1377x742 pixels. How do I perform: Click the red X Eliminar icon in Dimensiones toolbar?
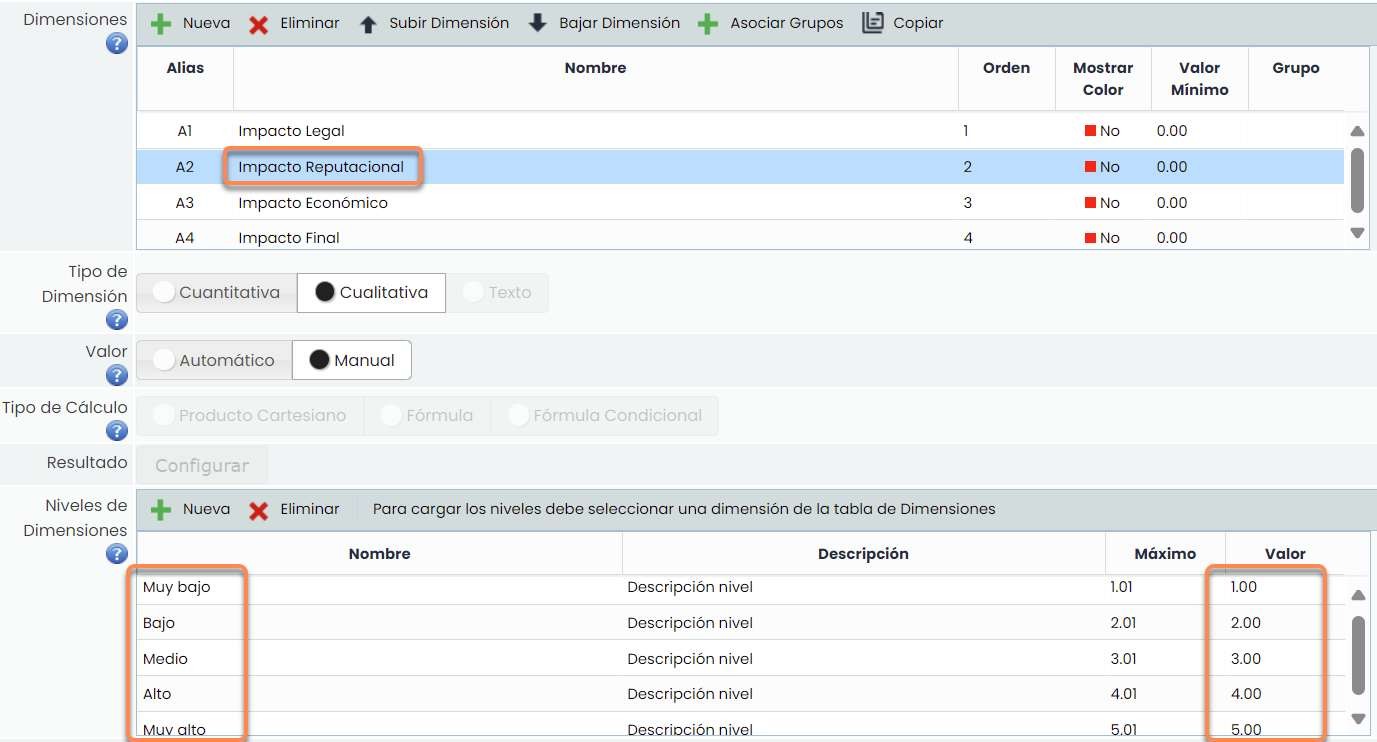click(259, 24)
